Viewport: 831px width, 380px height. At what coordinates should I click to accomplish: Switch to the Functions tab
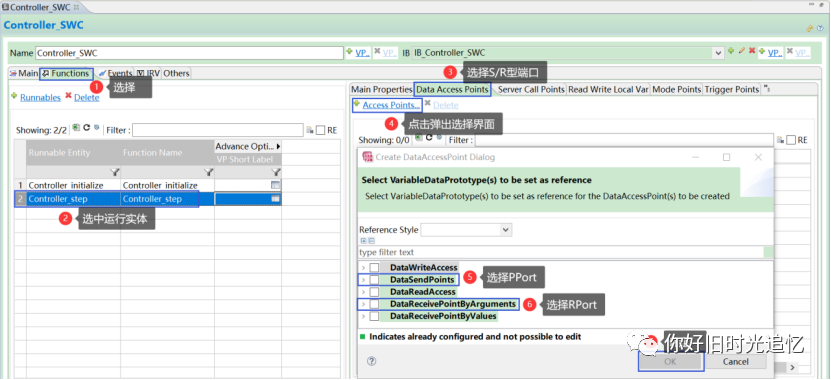(x=66, y=73)
